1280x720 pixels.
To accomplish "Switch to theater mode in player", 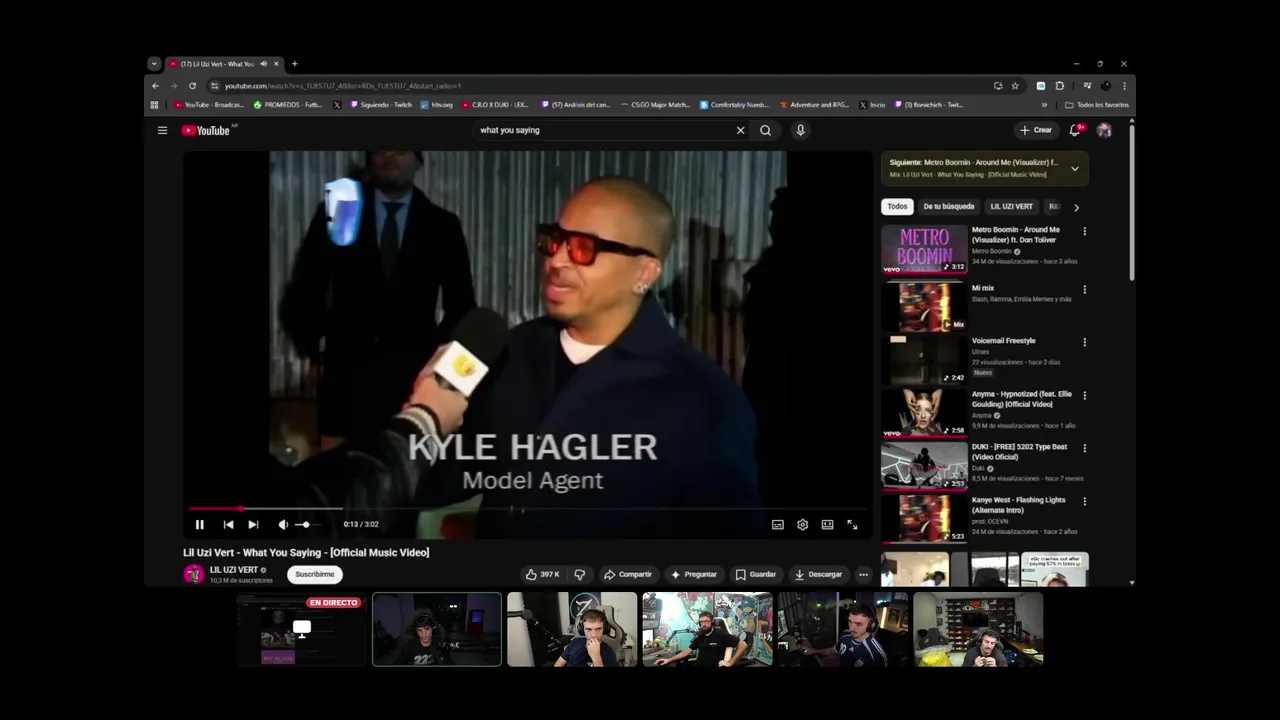I will pos(827,524).
